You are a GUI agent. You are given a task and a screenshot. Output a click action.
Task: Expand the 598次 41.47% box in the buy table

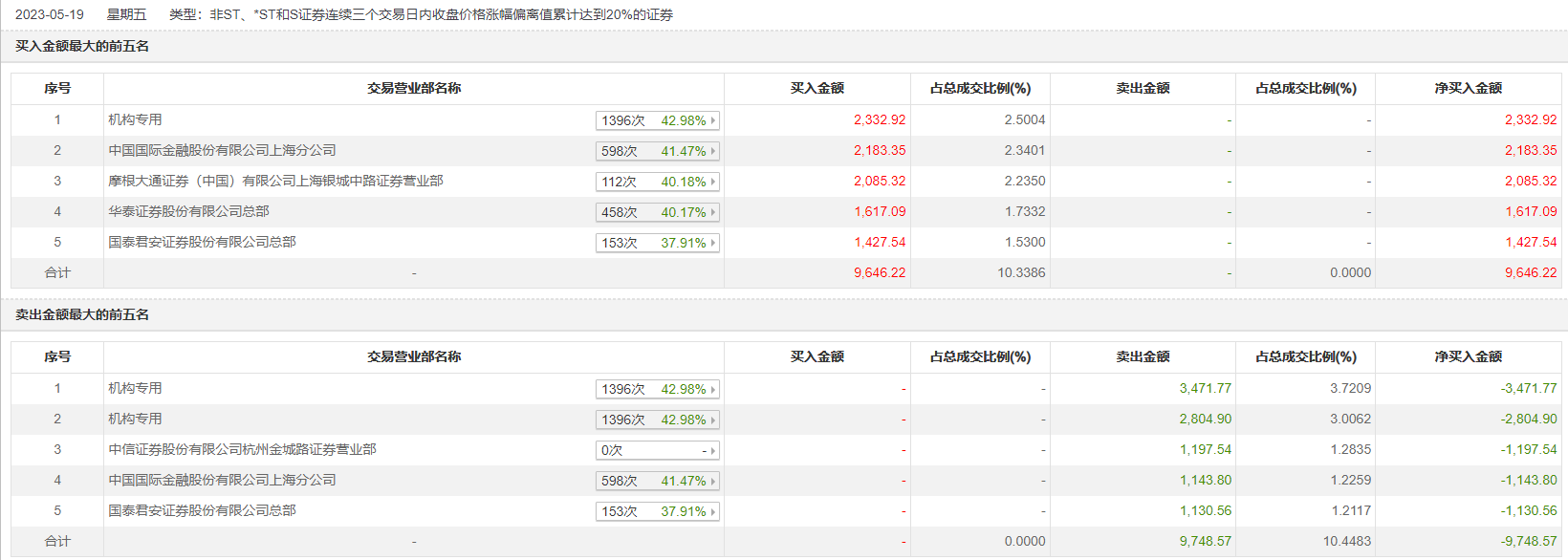pyautogui.click(x=656, y=151)
